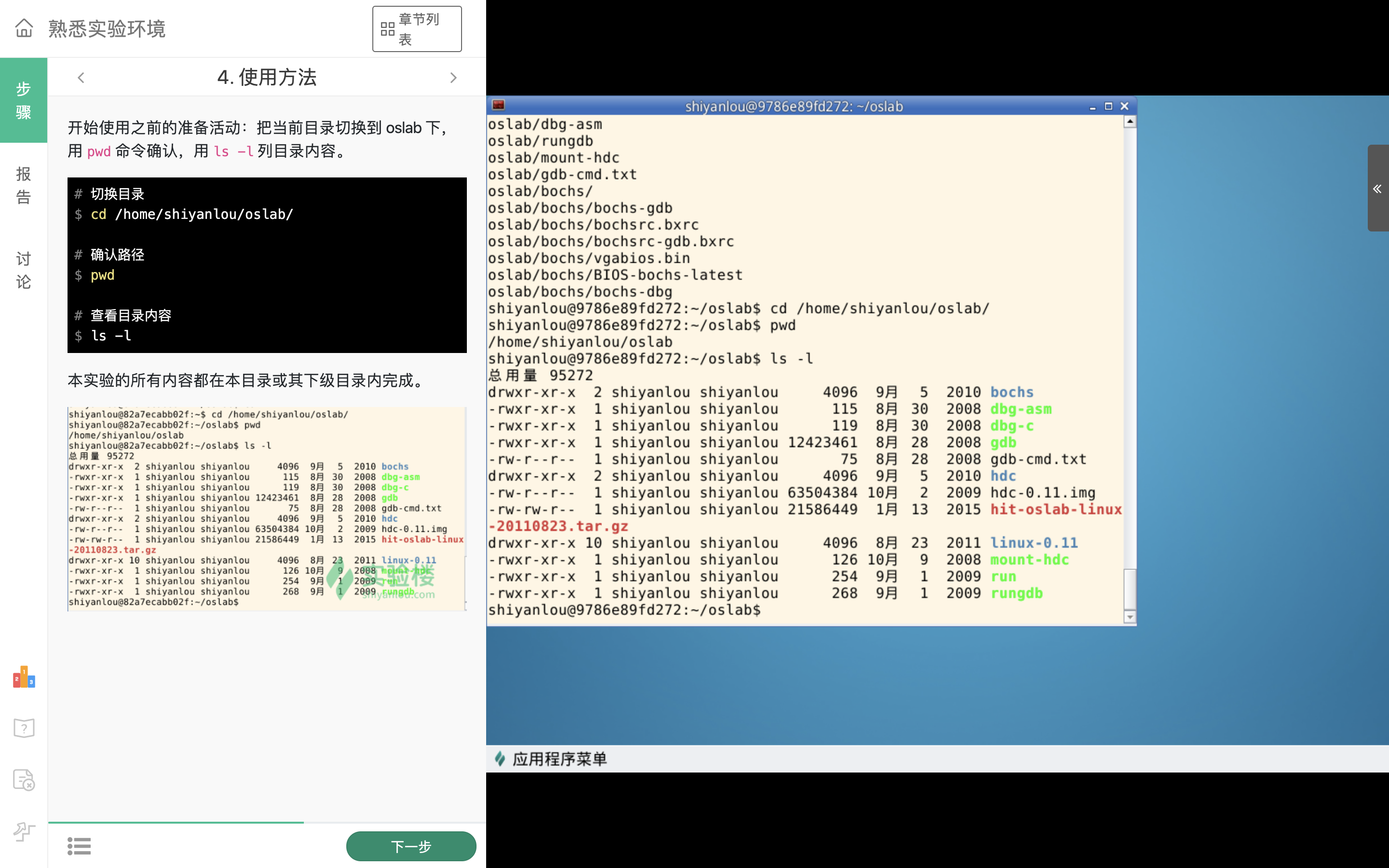Open the list icon at the bottom left

(x=79, y=846)
